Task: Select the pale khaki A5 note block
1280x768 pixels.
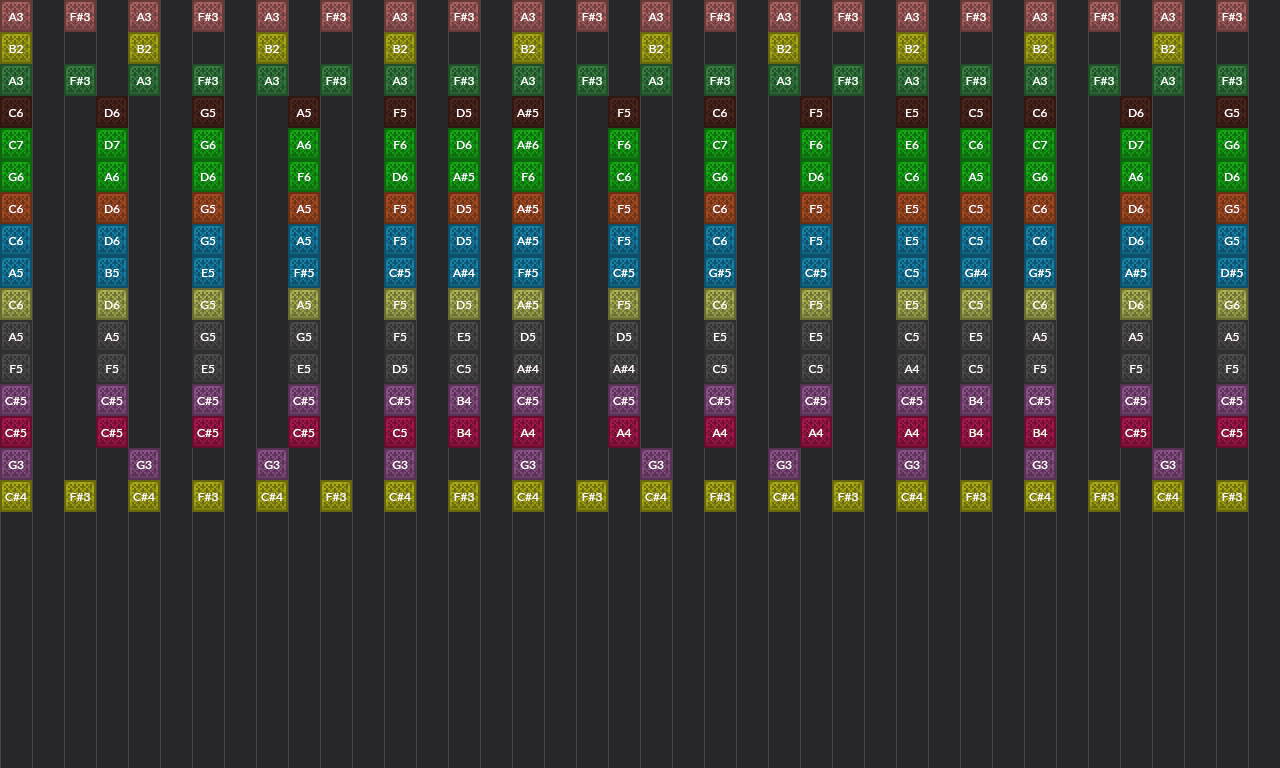Action: (304, 305)
